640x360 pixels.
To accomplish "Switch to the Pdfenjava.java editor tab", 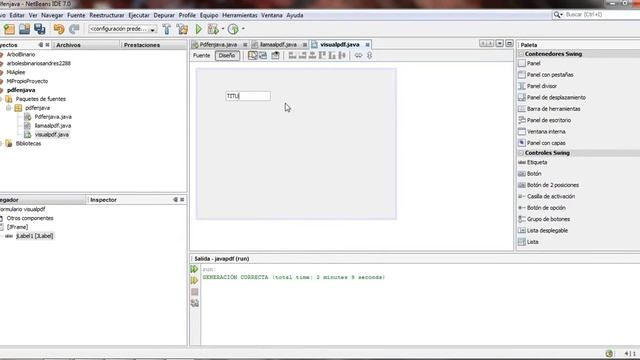I will point(218,44).
